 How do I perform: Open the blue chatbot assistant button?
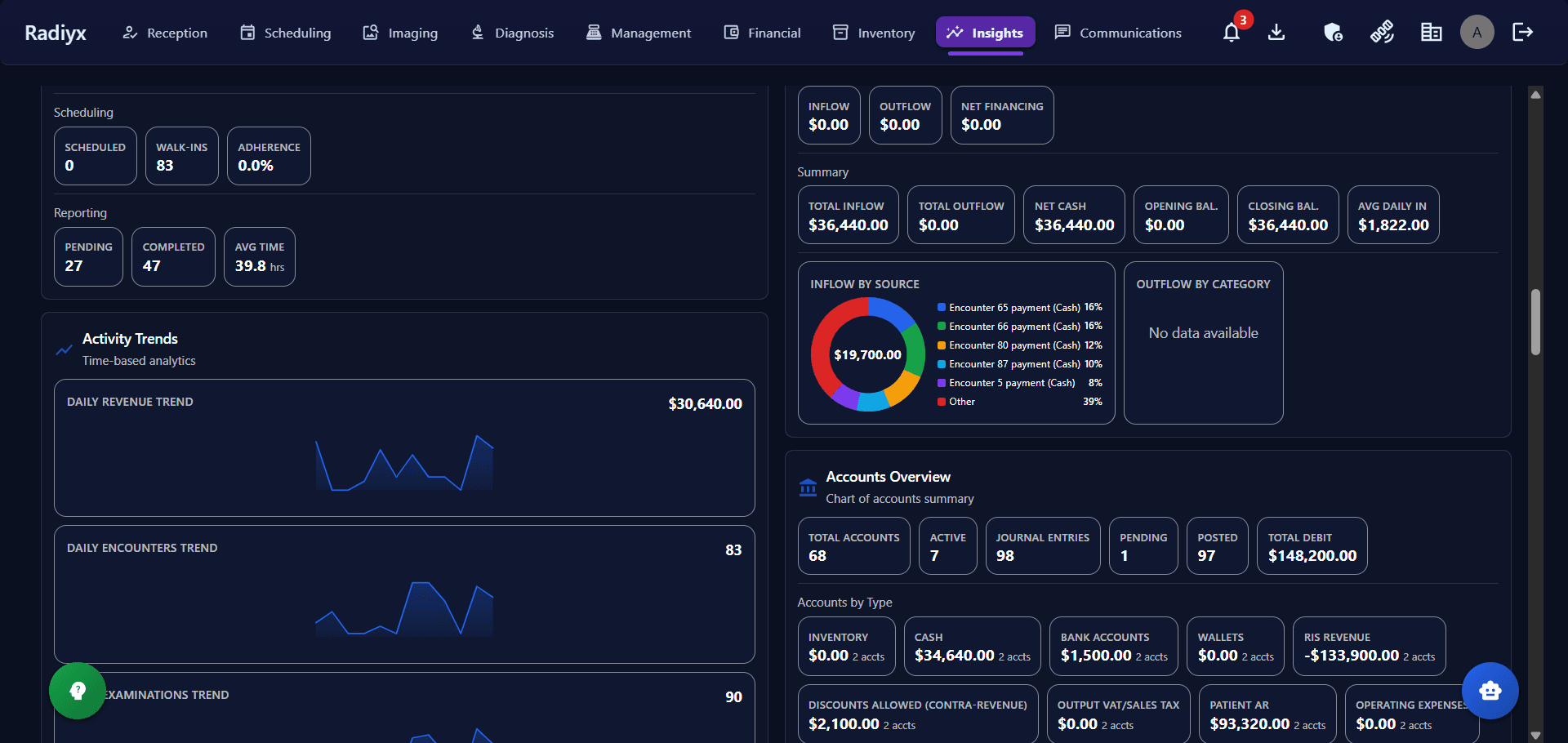pos(1490,691)
